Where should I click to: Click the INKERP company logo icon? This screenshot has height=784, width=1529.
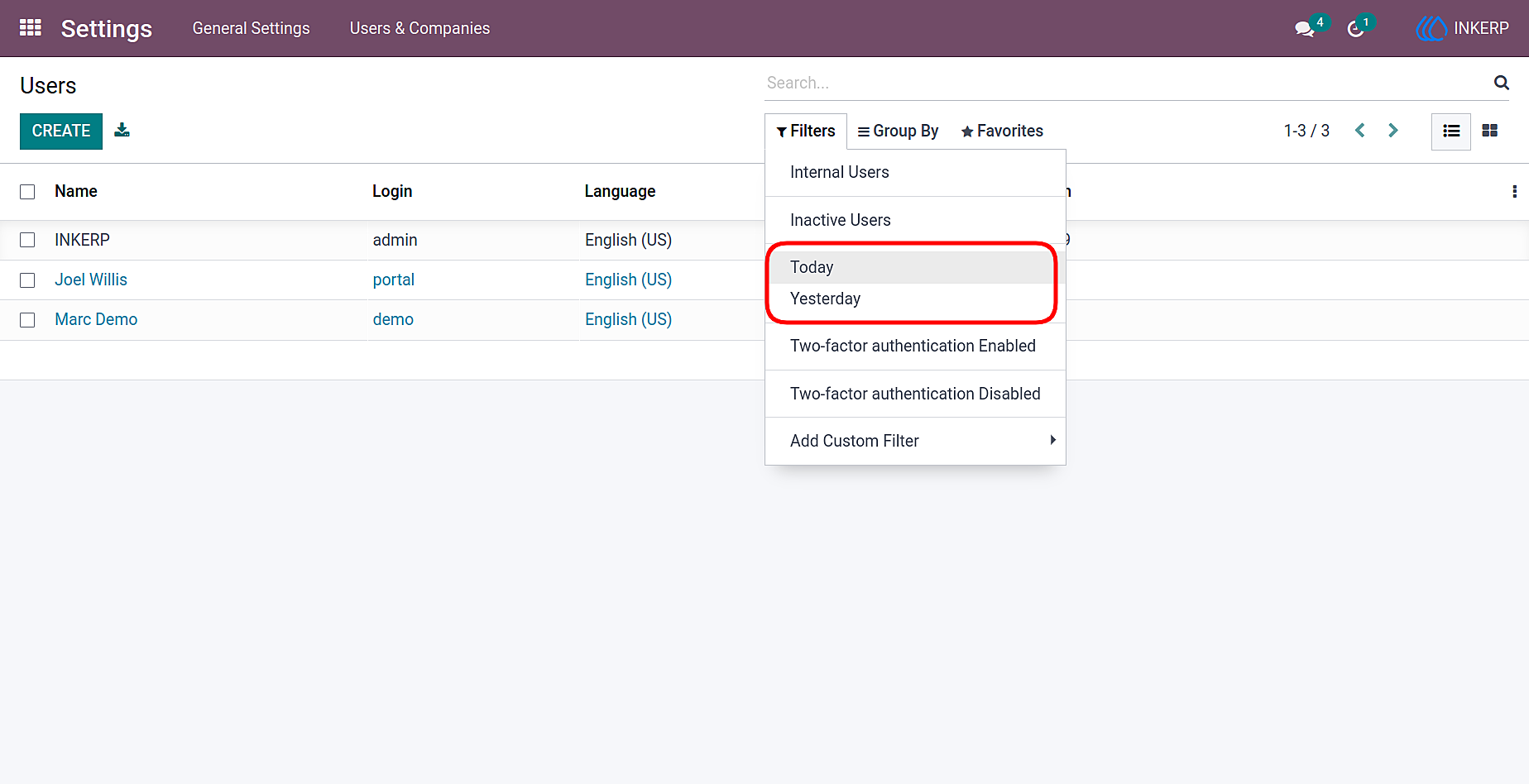(1431, 29)
